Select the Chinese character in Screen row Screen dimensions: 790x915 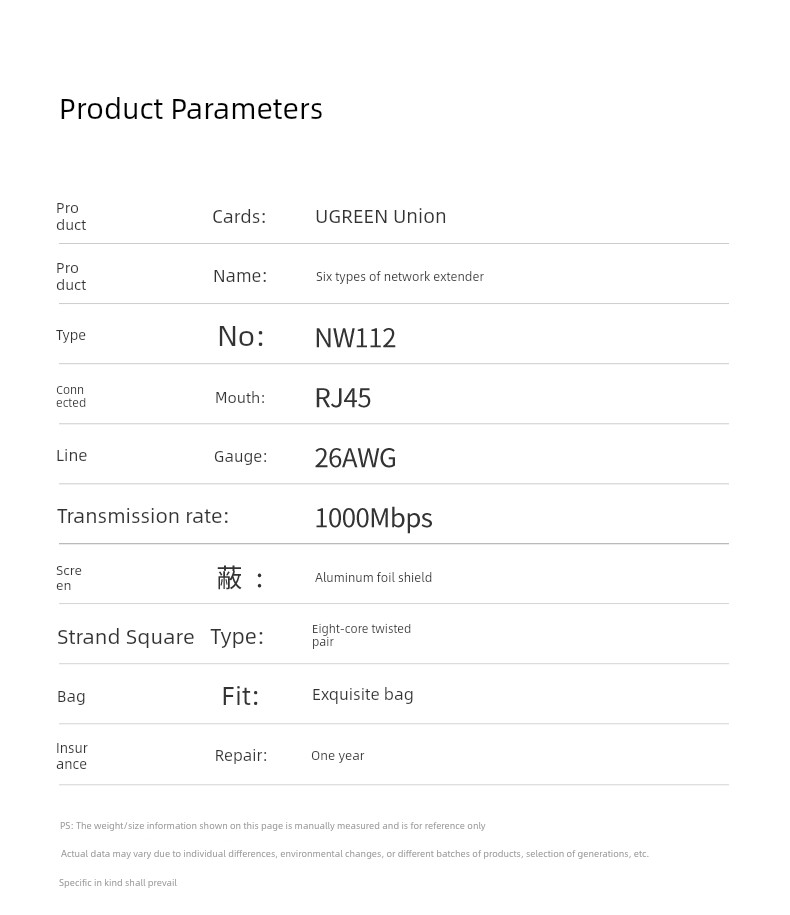click(x=229, y=578)
